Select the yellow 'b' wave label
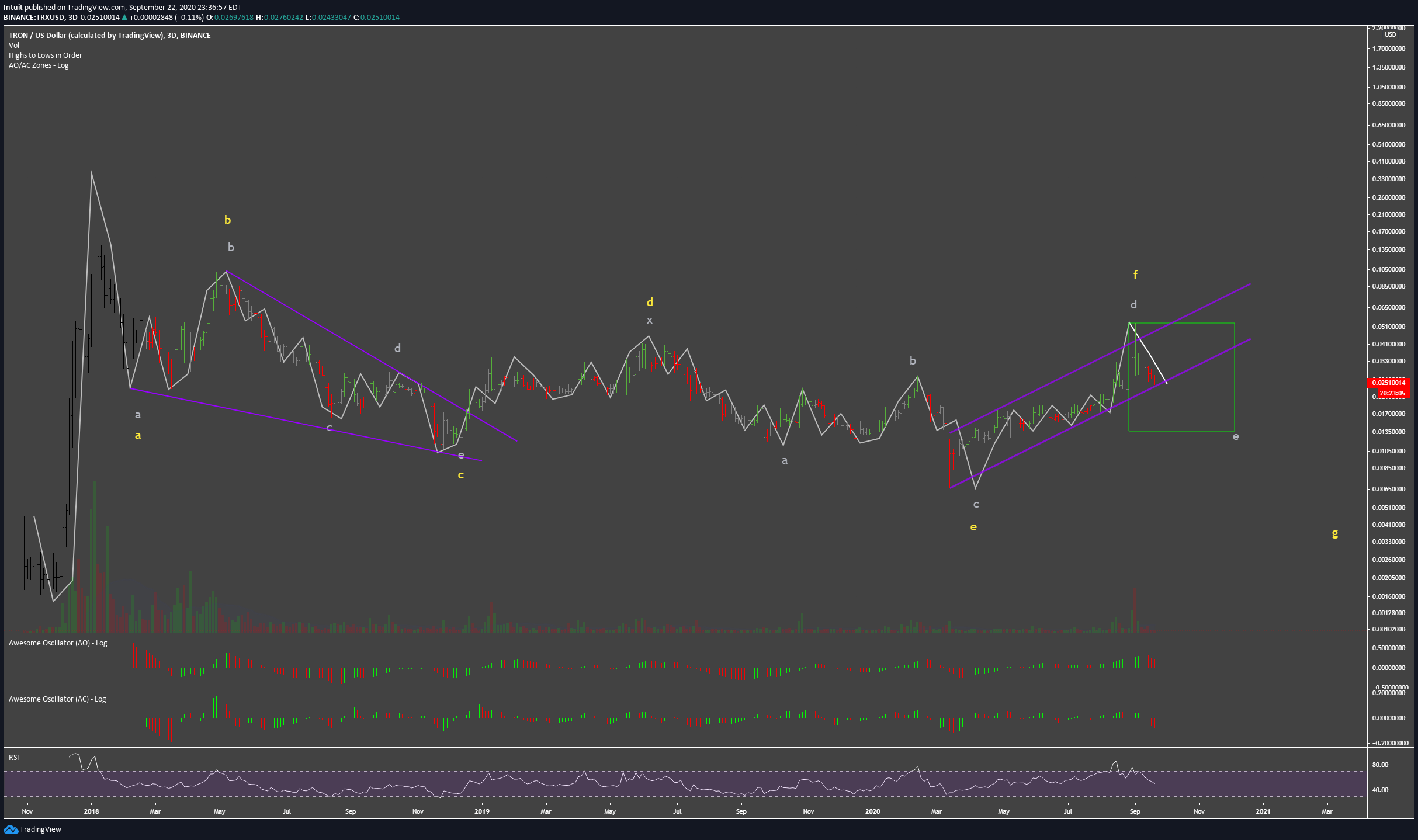 227,220
